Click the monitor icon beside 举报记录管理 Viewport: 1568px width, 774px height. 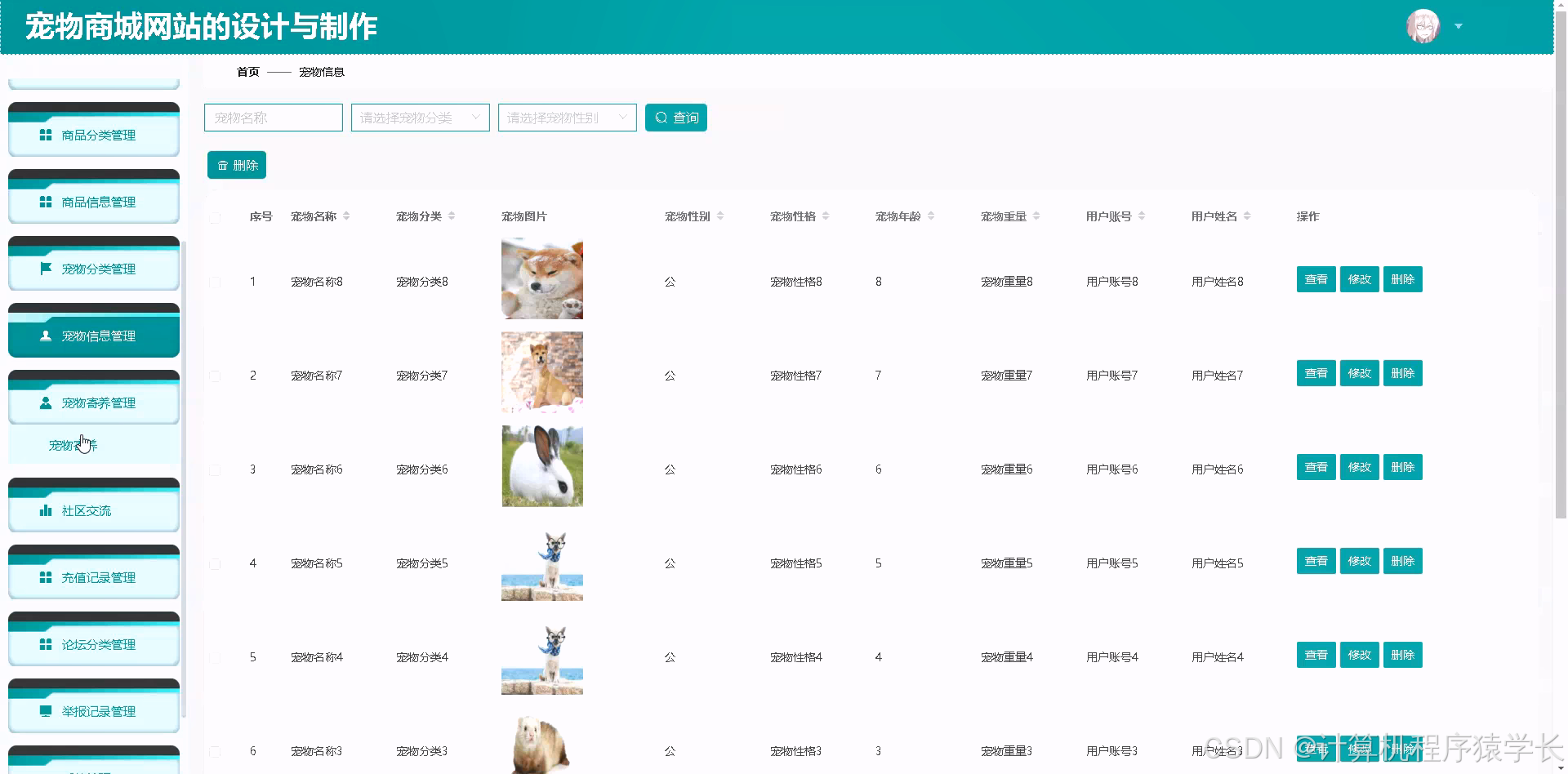(x=46, y=711)
